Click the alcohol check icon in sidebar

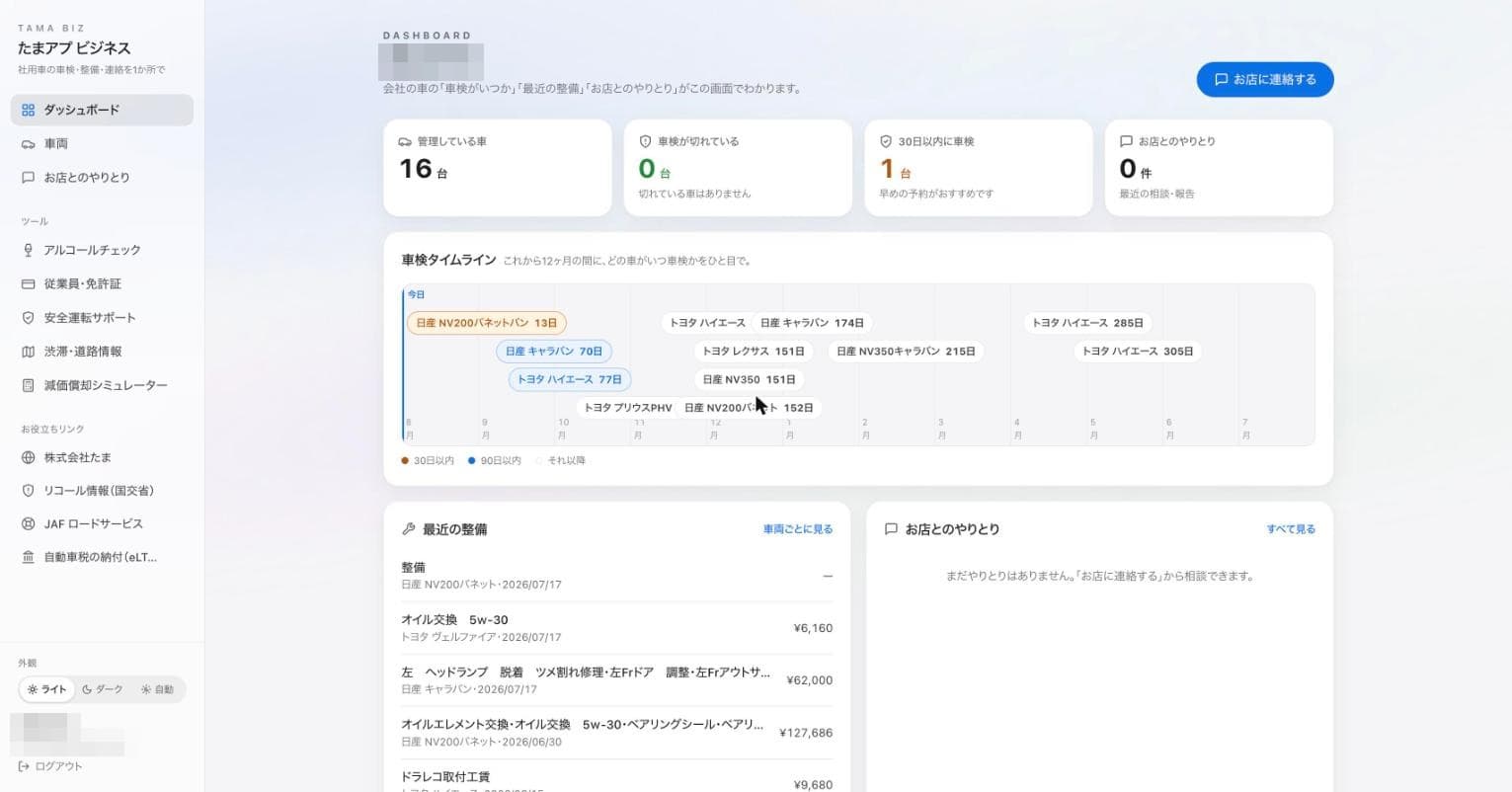click(28, 250)
